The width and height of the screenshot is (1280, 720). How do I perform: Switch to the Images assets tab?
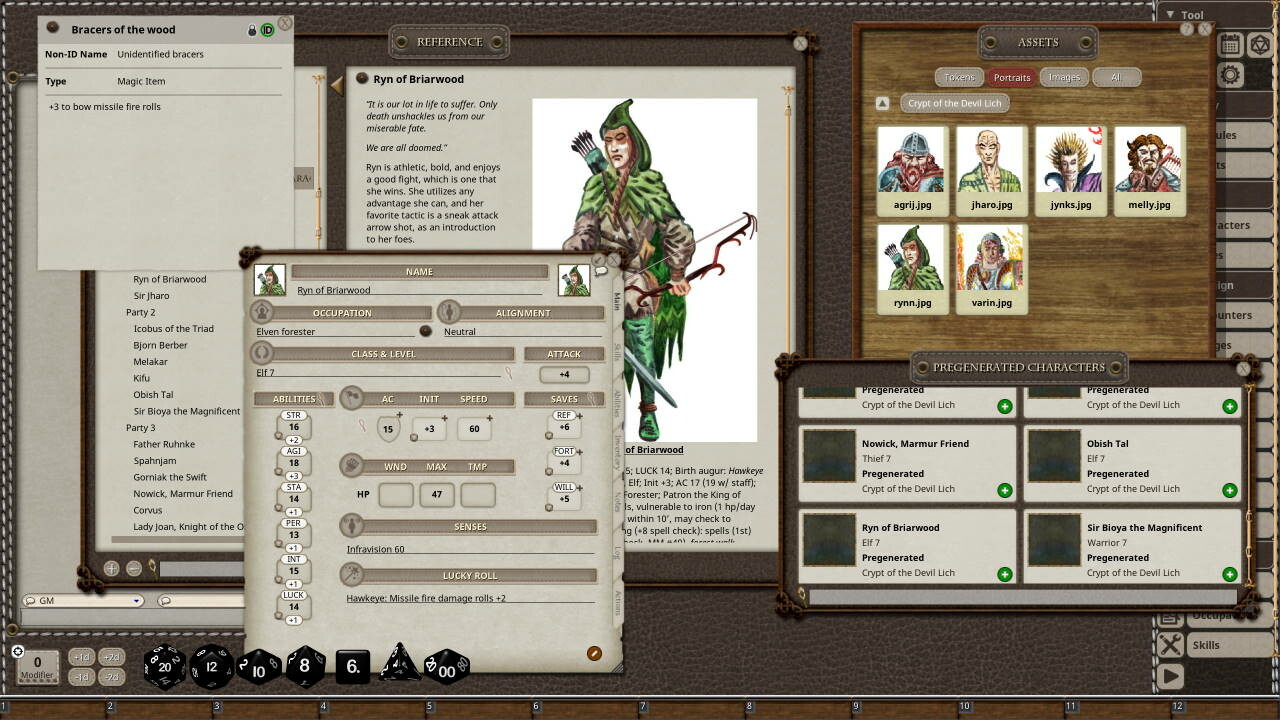pos(1064,77)
